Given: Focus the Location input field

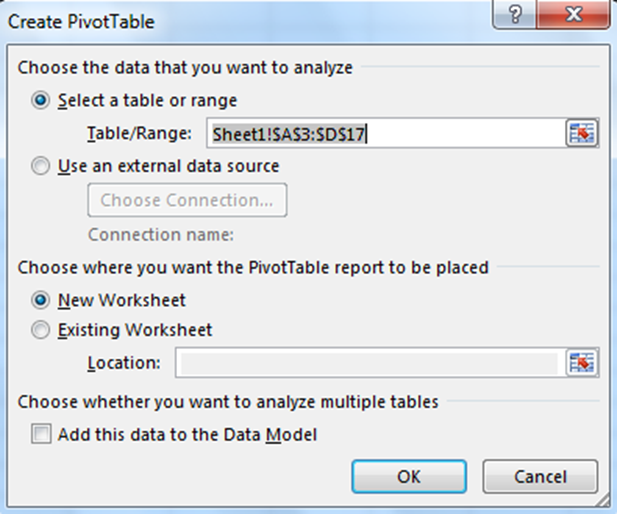Looking at the screenshot, I should (365, 363).
